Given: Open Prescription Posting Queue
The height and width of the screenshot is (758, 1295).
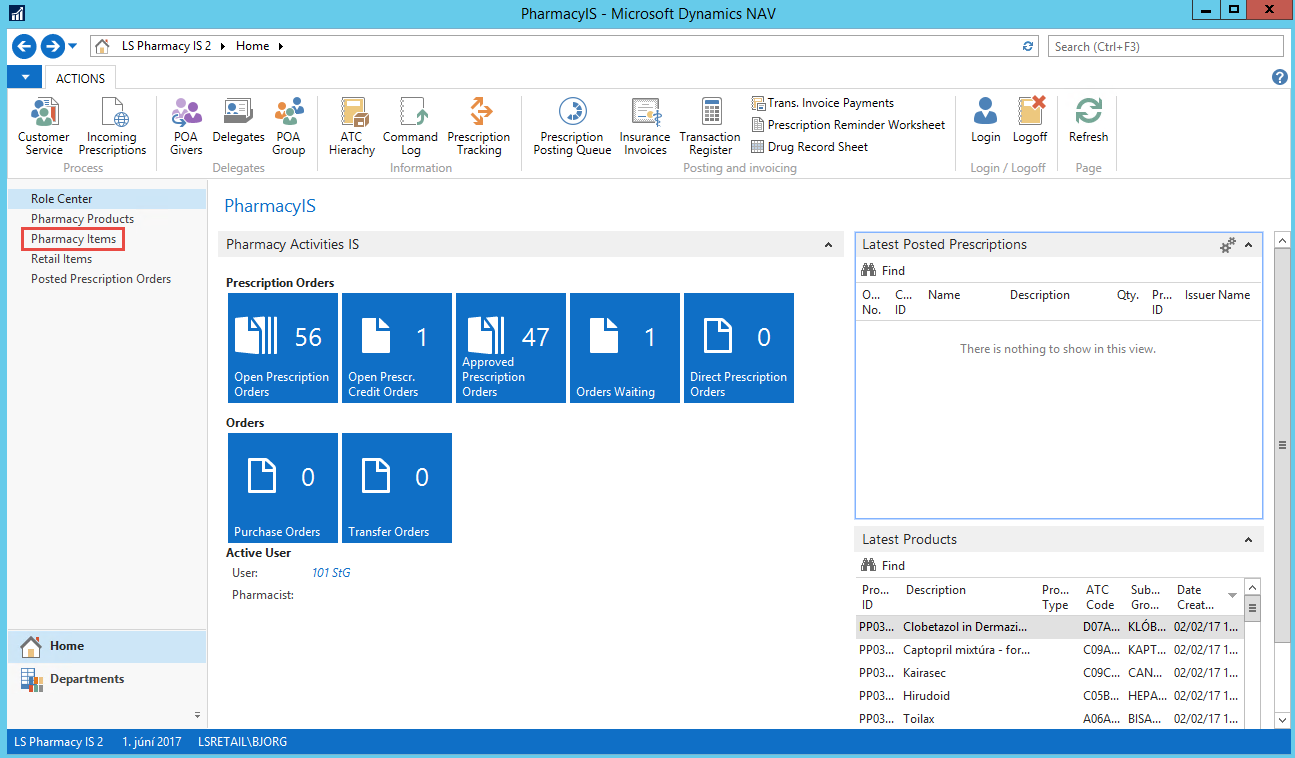Looking at the screenshot, I should point(572,127).
